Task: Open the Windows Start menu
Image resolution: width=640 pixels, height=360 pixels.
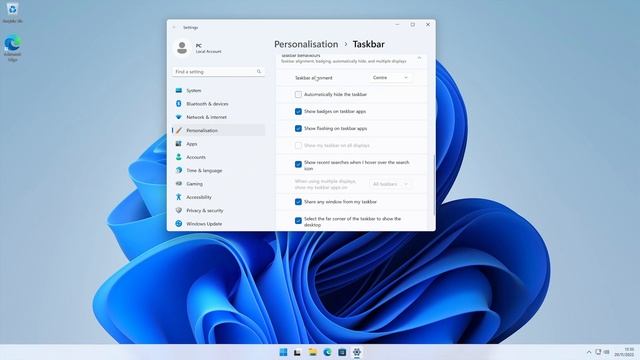Action: tap(283, 352)
